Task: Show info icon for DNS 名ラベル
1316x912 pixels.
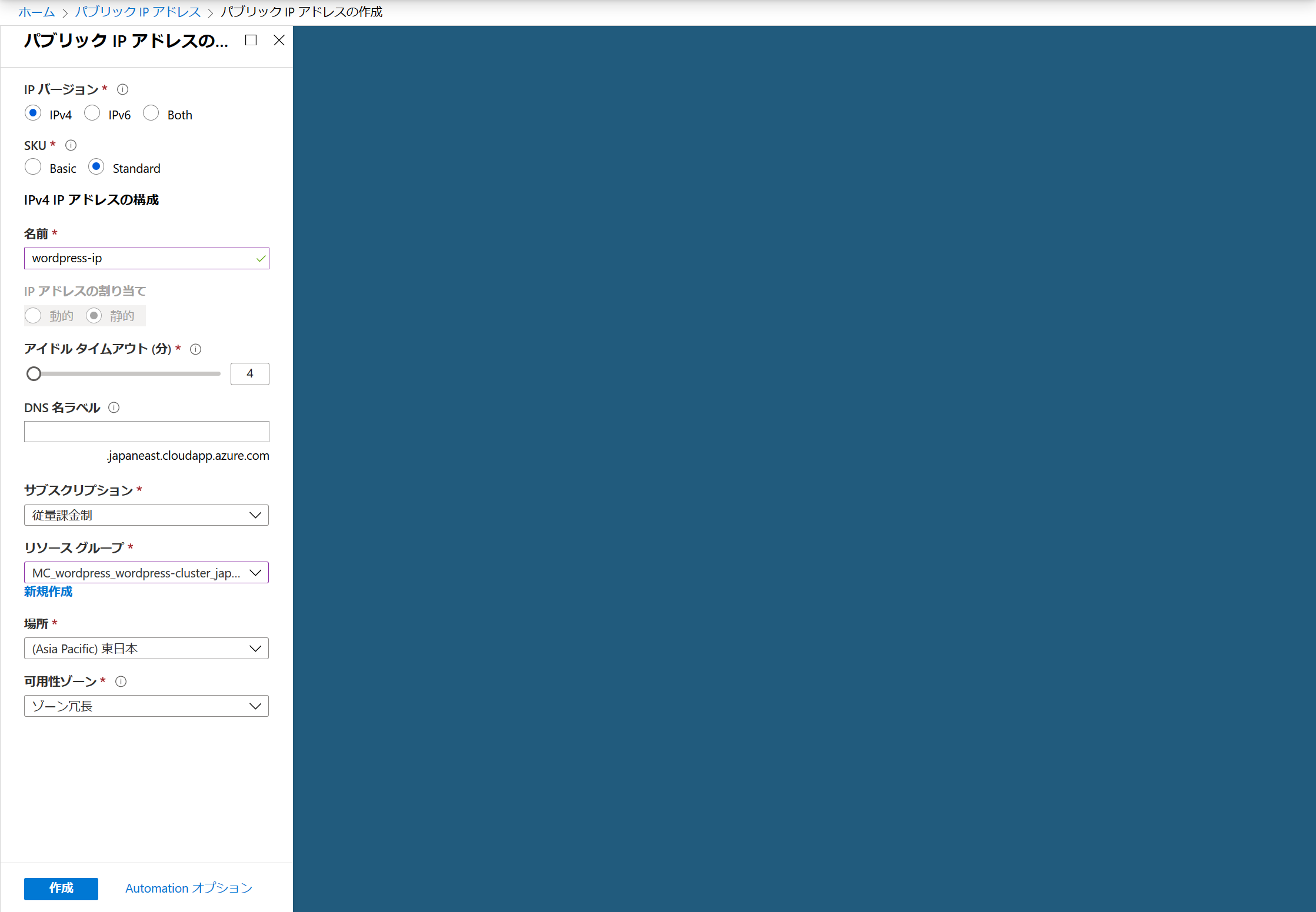Action: (x=114, y=407)
